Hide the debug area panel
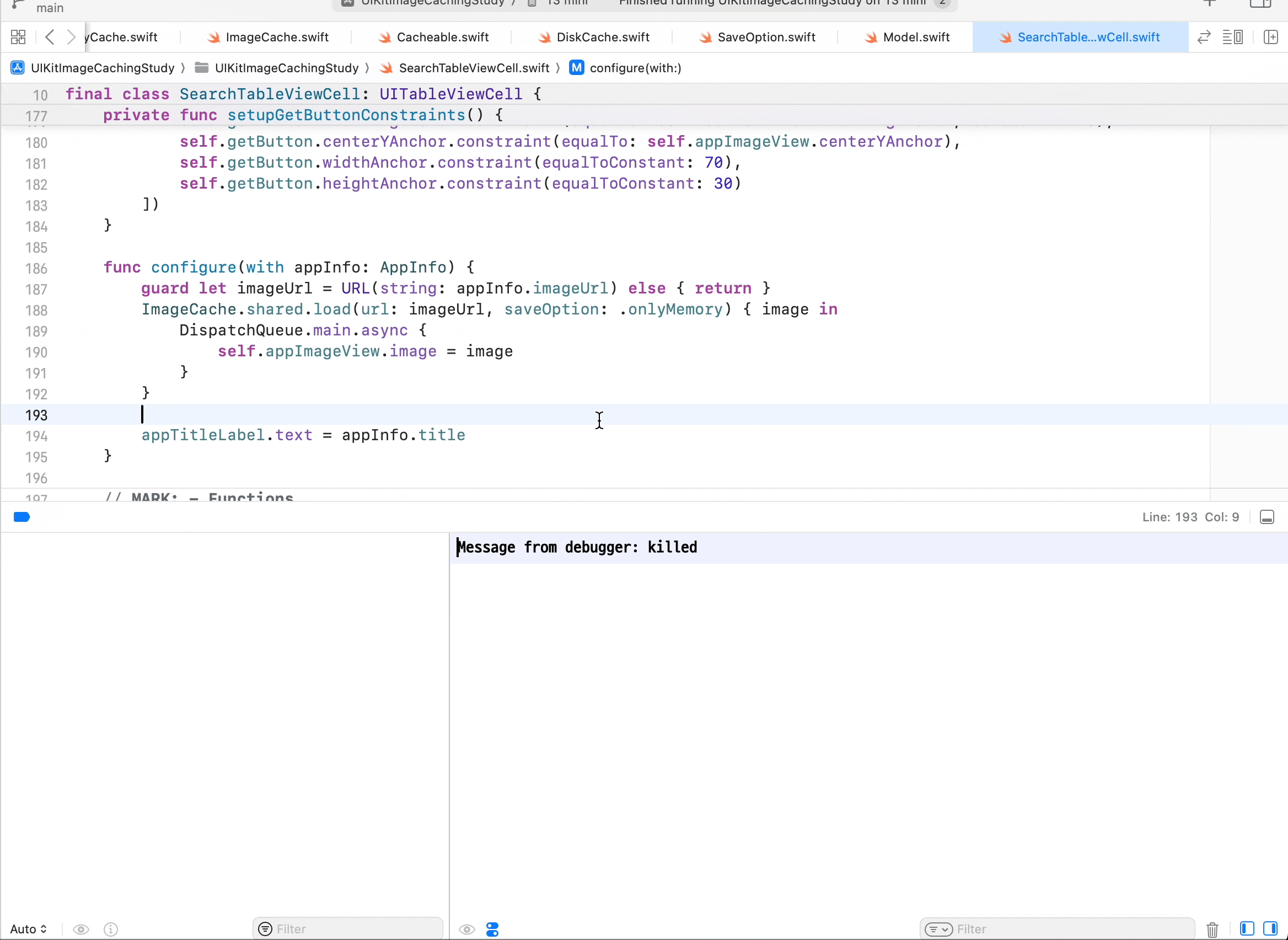This screenshot has height=940, width=1288. pyautogui.click(x=1267, y=517)
